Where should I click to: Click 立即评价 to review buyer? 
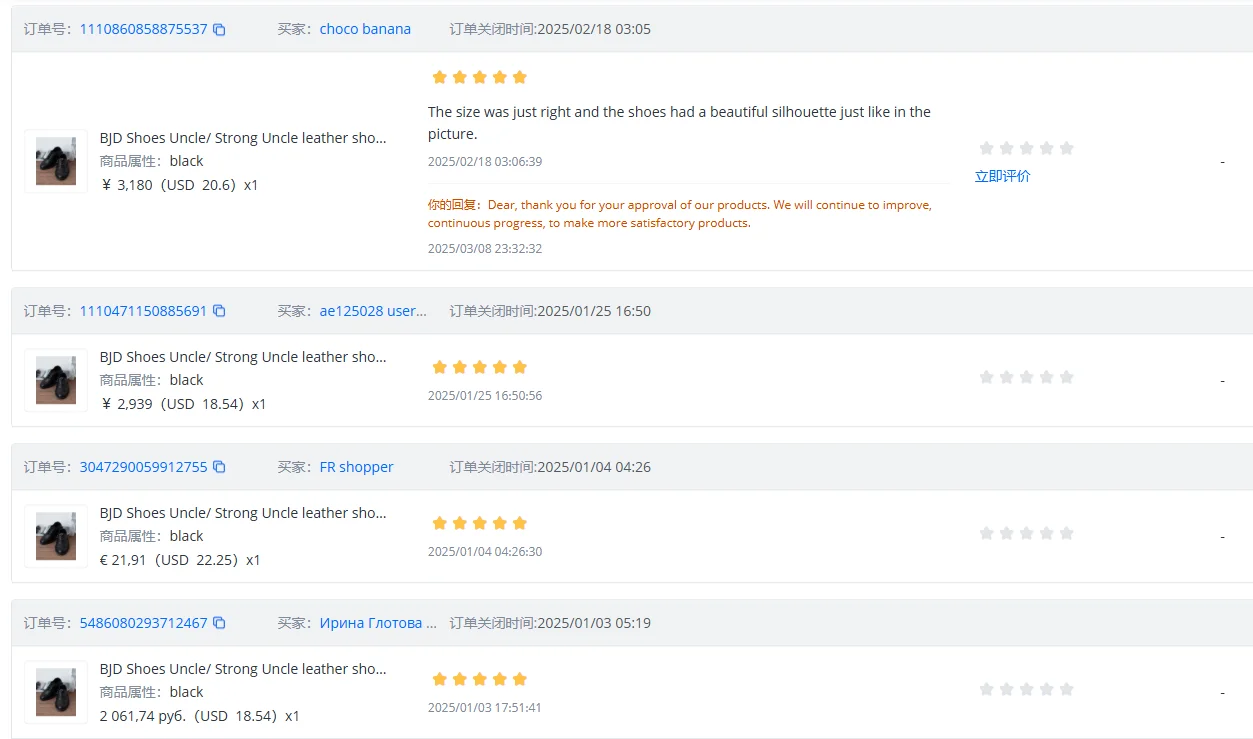1002,176
